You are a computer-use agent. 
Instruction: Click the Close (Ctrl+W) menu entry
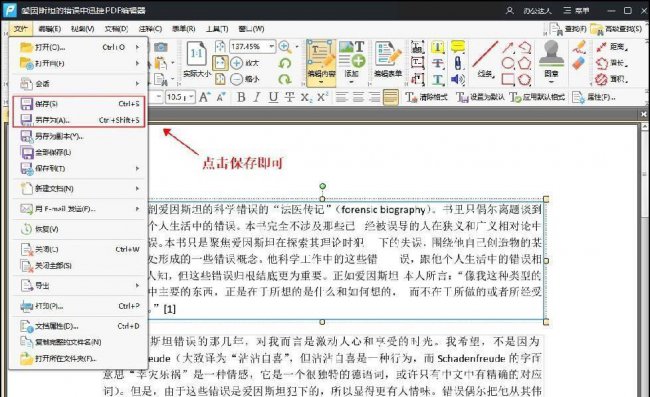[x=78, y=249]
